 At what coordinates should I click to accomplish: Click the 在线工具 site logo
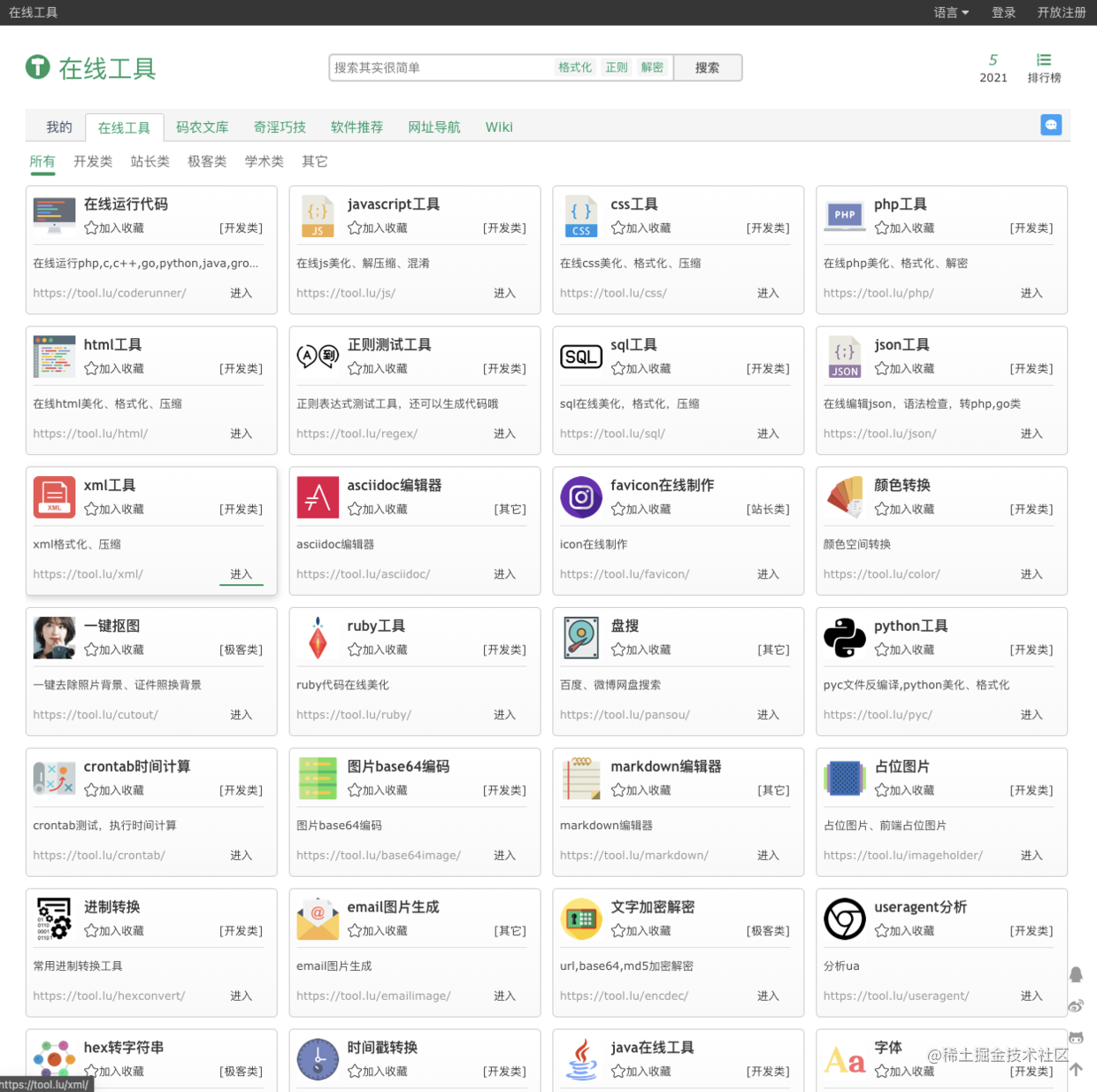pos(91,68)
